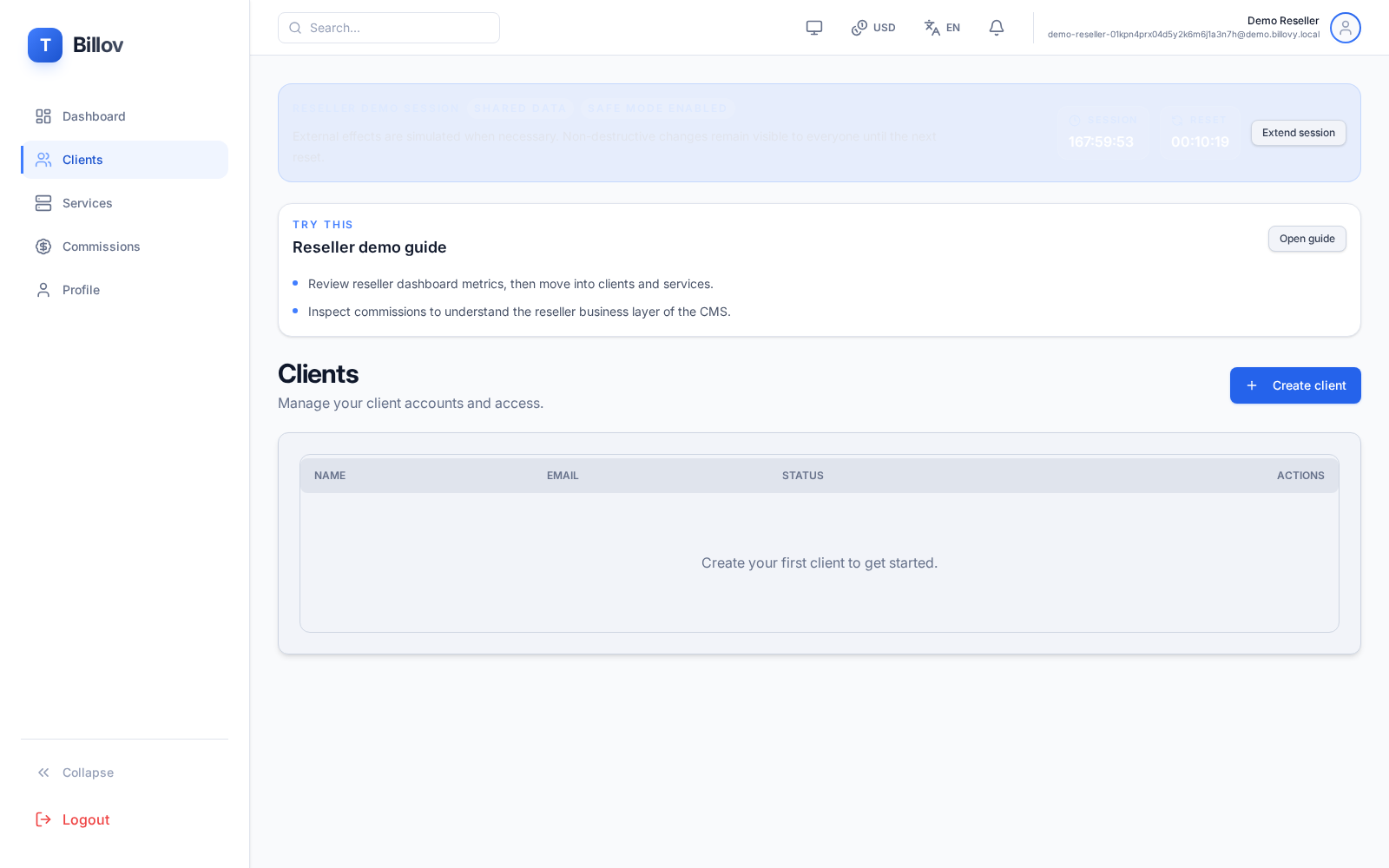
Task: Open the reseller demo guide
Action: click(1307, 239)
